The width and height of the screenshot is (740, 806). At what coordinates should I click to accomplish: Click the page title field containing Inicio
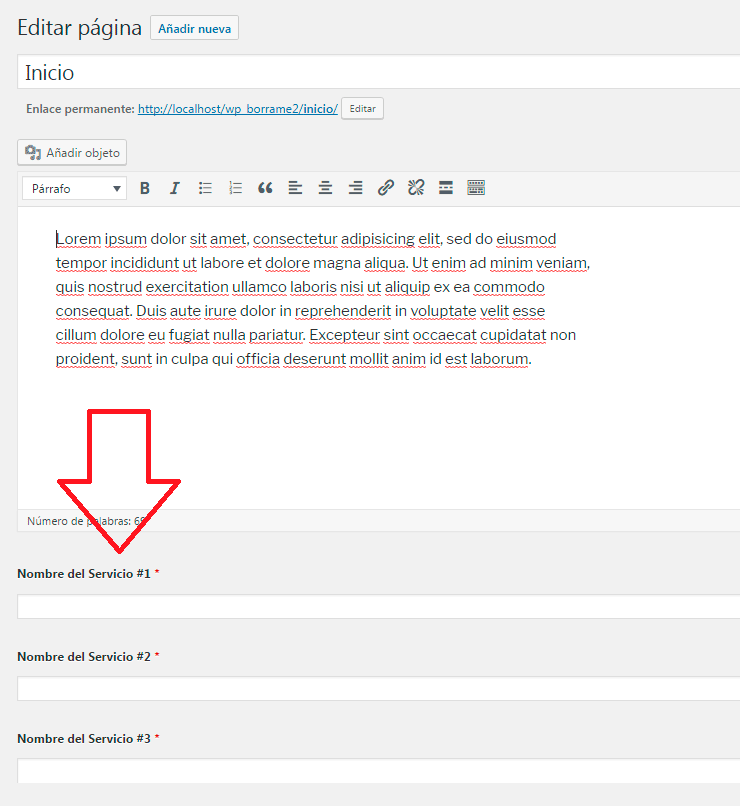(x=378, y=73)
